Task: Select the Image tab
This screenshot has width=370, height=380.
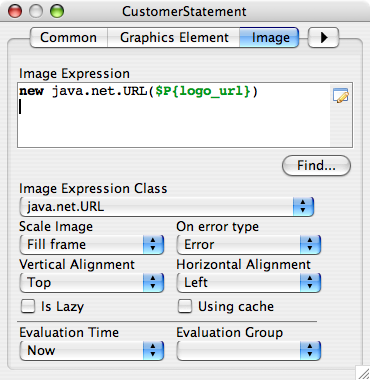Action: point(269,38)
